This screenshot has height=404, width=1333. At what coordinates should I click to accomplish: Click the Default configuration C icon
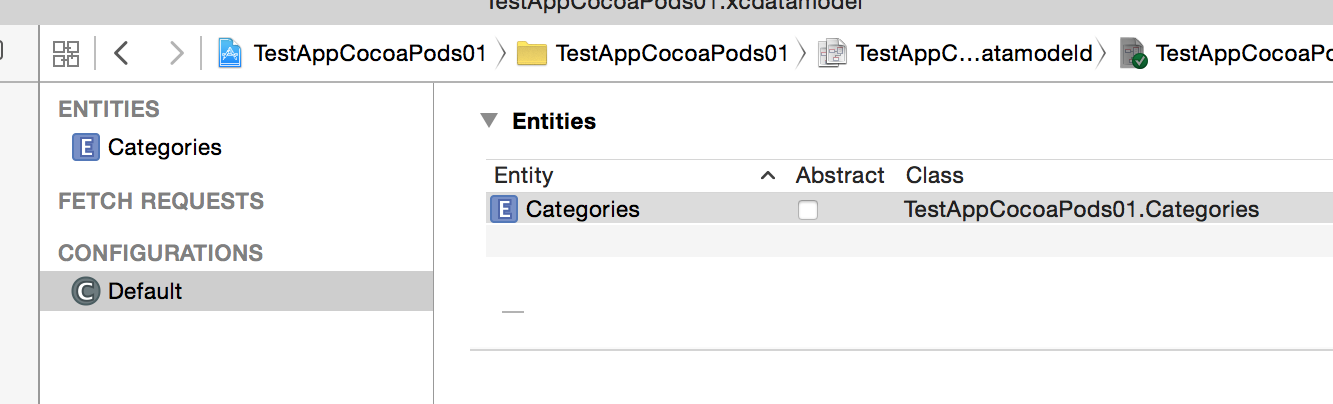(x=86, y=292)
